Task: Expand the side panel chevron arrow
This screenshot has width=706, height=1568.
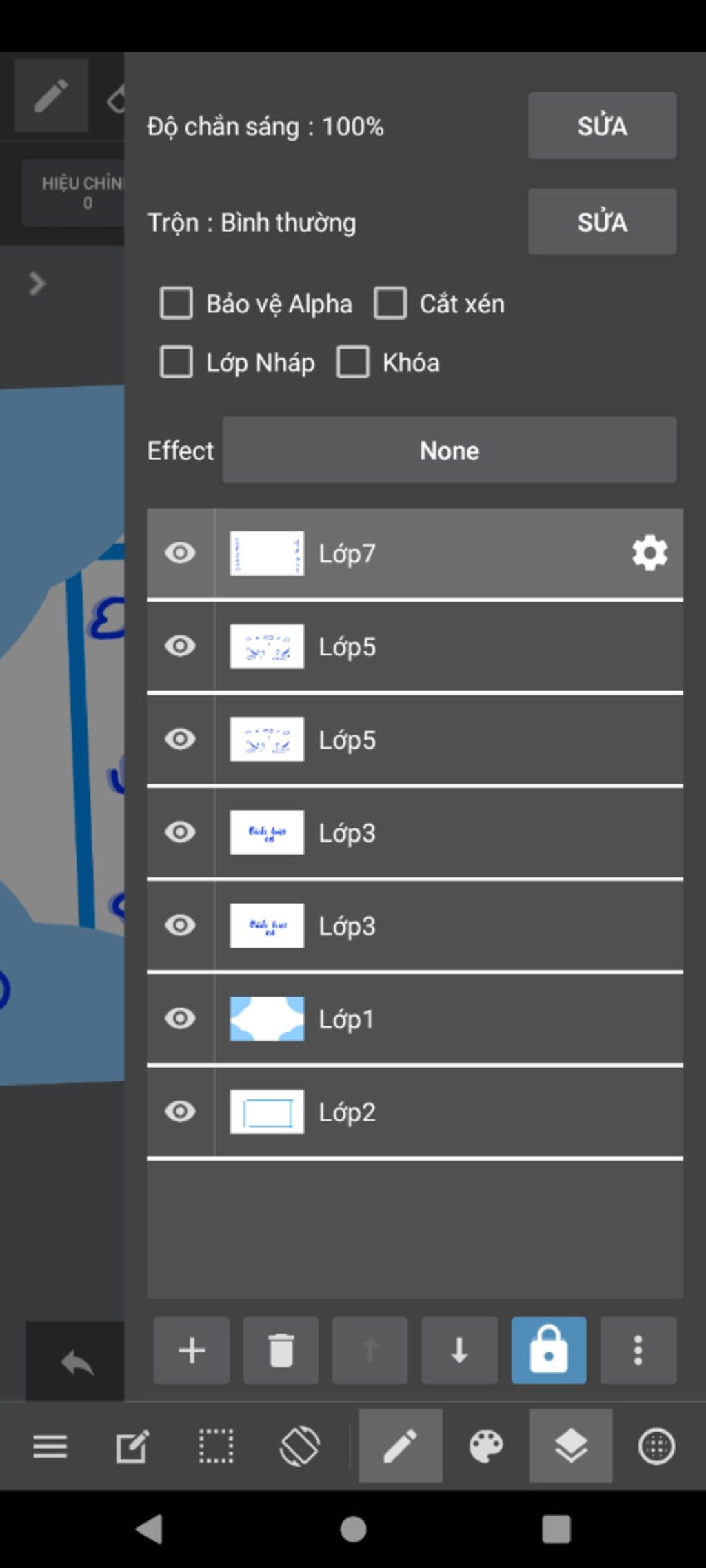Action: click(37, 283)
